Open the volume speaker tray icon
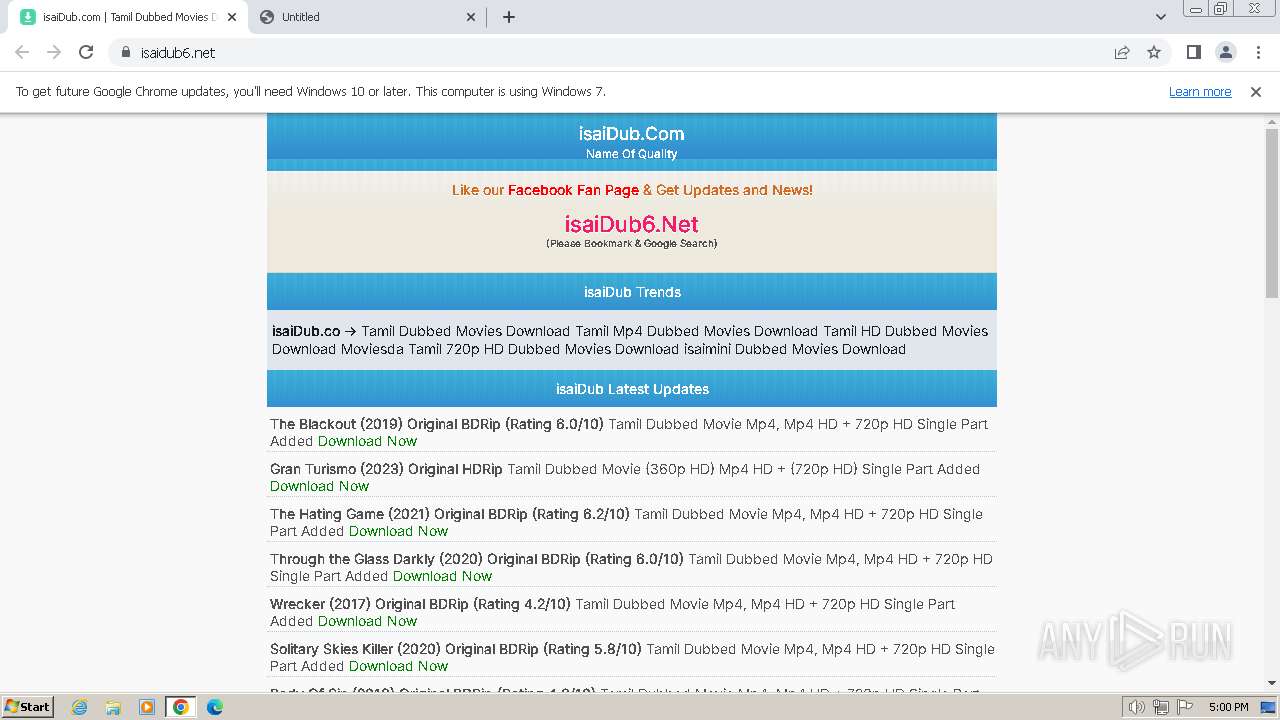The image size is (1280, 720). (x=1136, y=707)
